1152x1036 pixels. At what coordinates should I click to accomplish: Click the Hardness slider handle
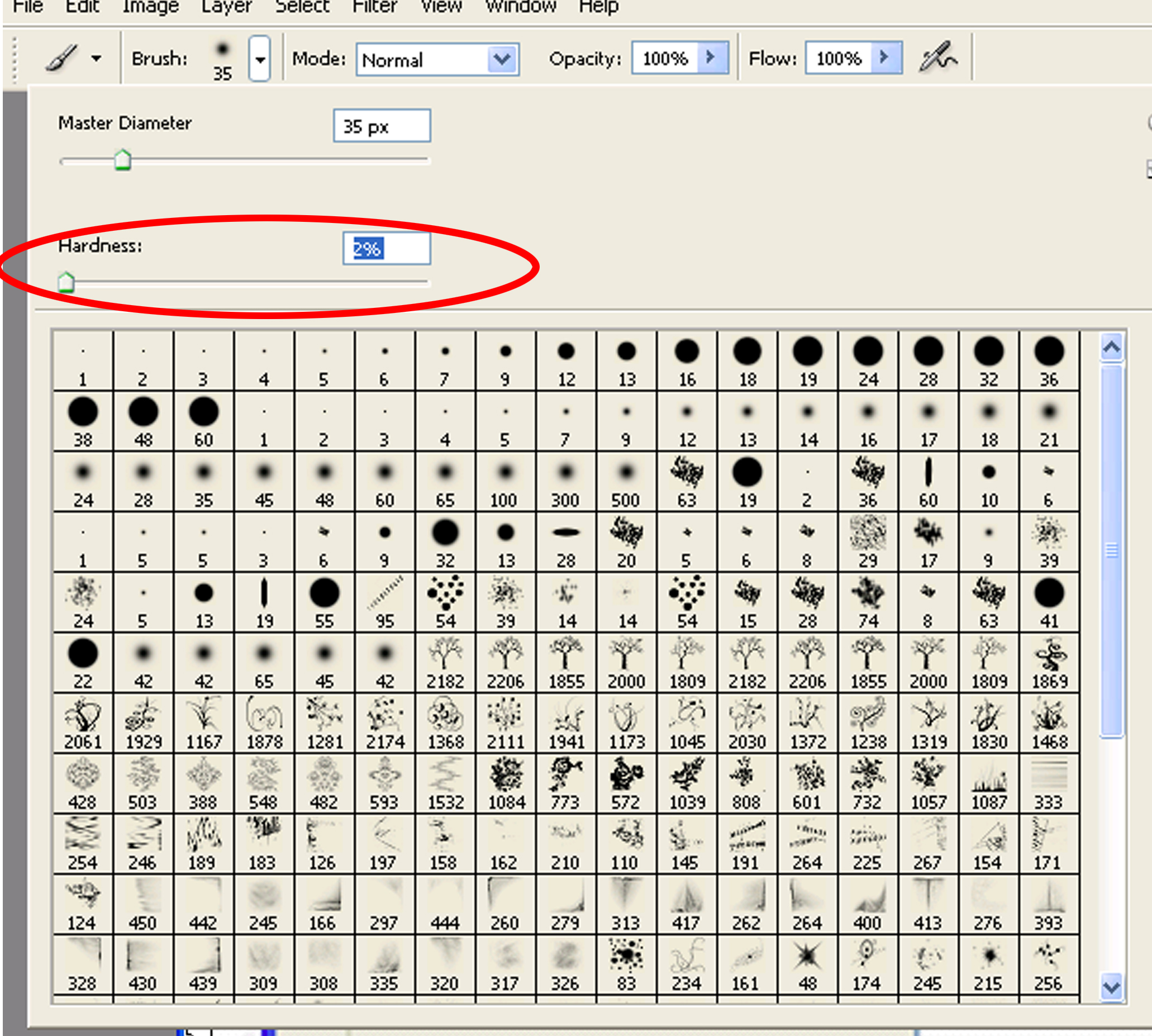[x=66, y=282]
